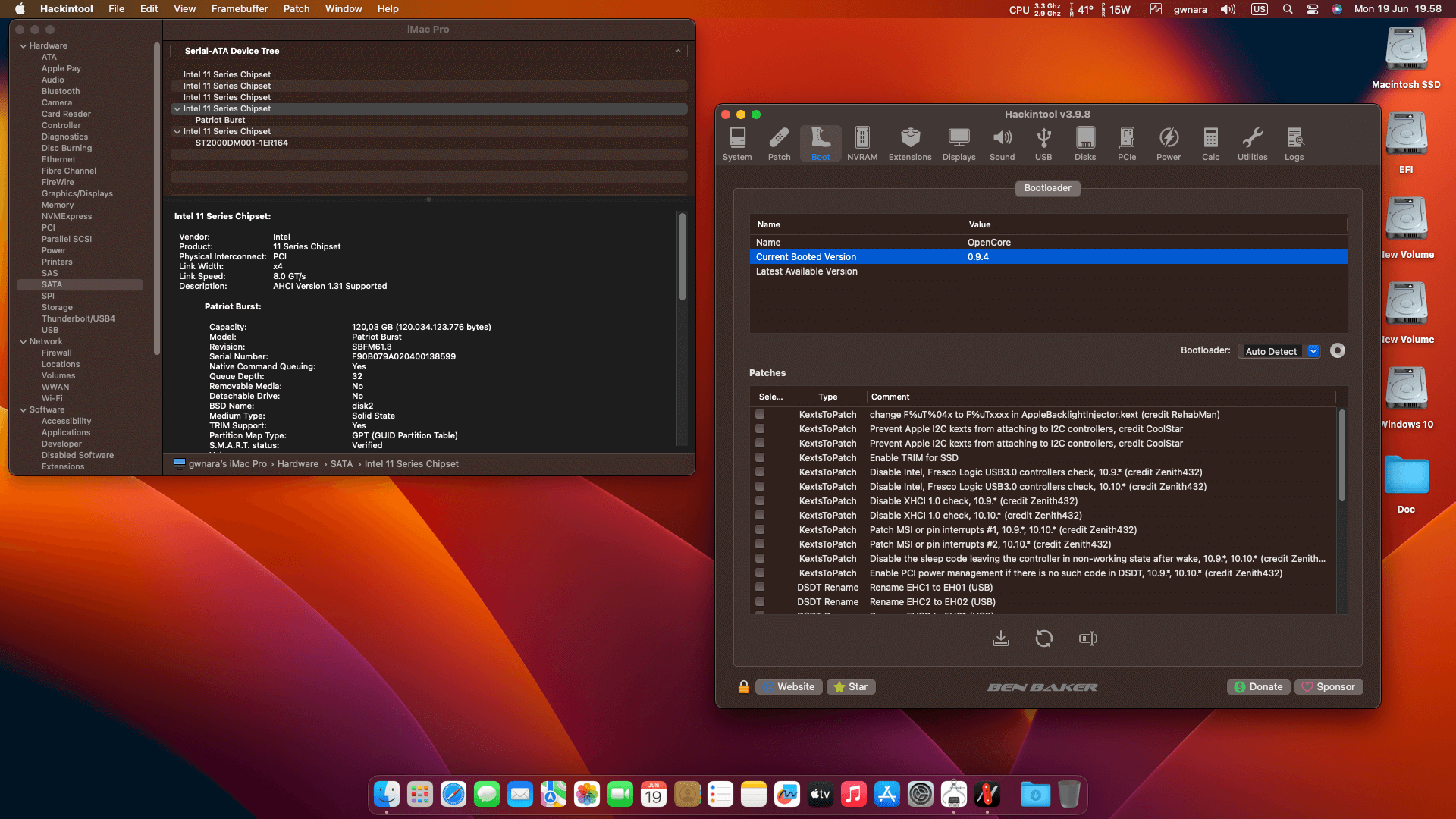Collapse the Serial-ATA Device Tree section
The height and width of the screenshot is (819, 1456).
tap(677, 51)
